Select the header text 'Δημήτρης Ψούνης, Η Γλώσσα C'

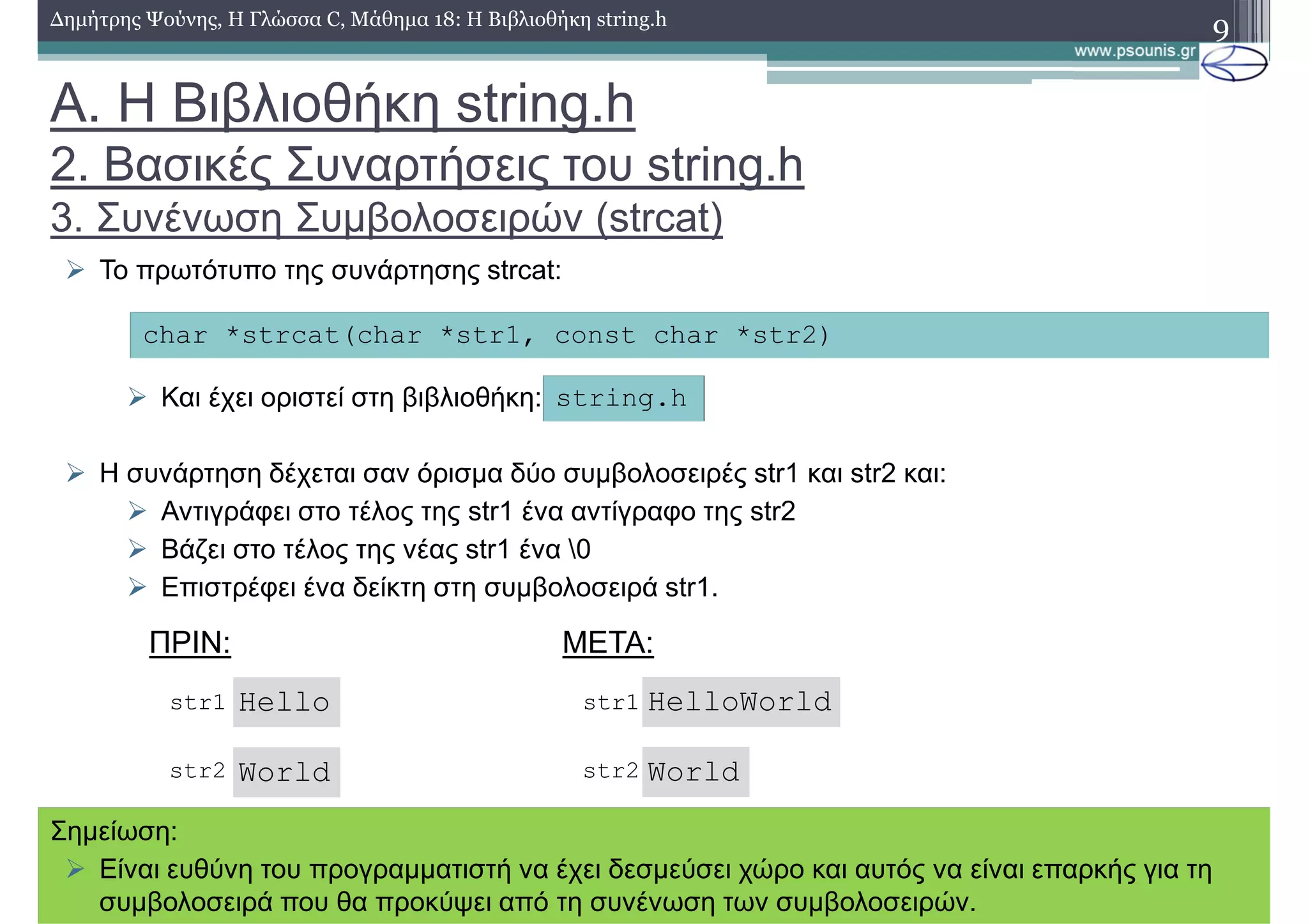(197, 20)
